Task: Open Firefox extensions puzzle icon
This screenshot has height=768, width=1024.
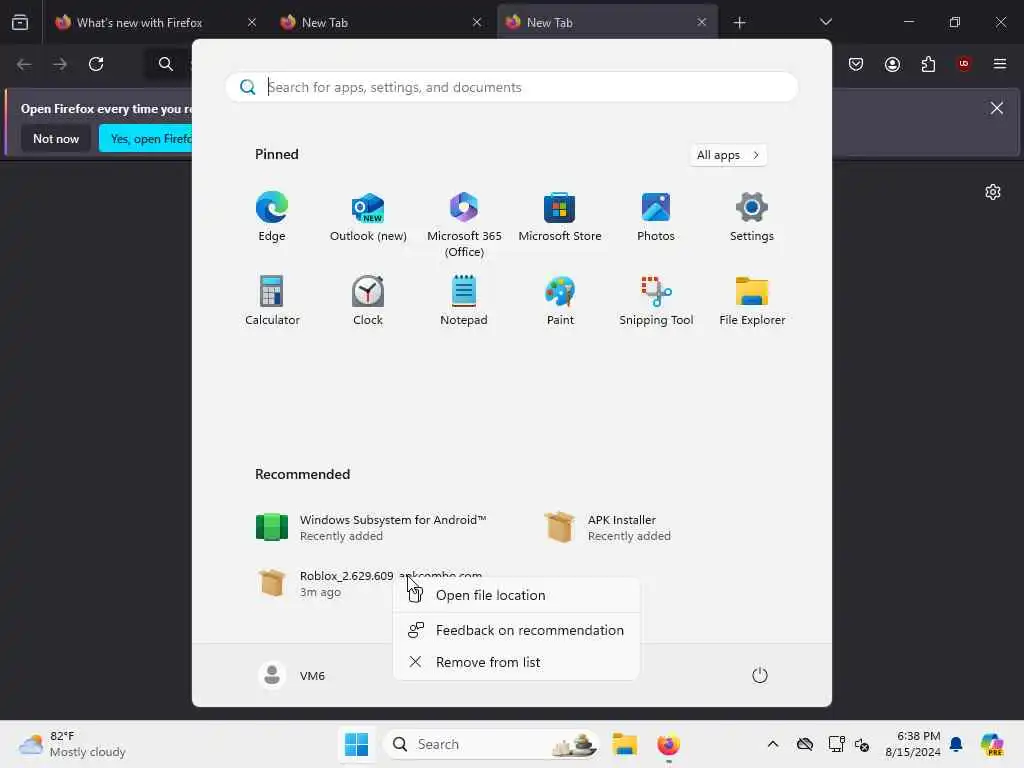Action: [928, 64]
